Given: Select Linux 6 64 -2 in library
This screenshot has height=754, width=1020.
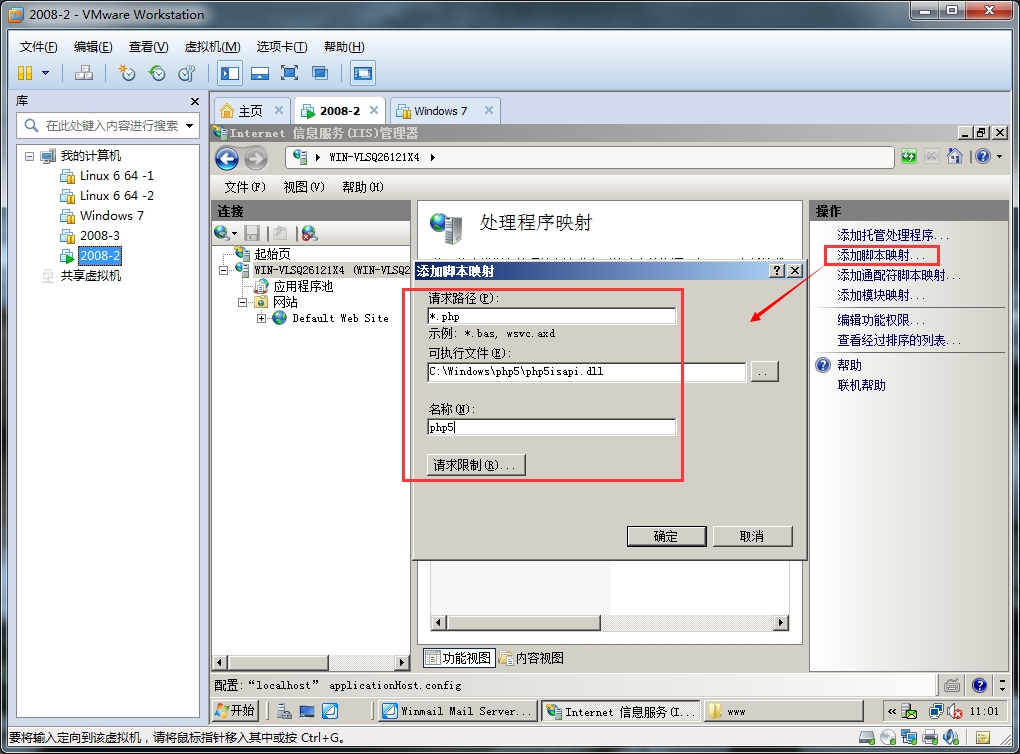Looking at the screenshot, I should (116, 196).
